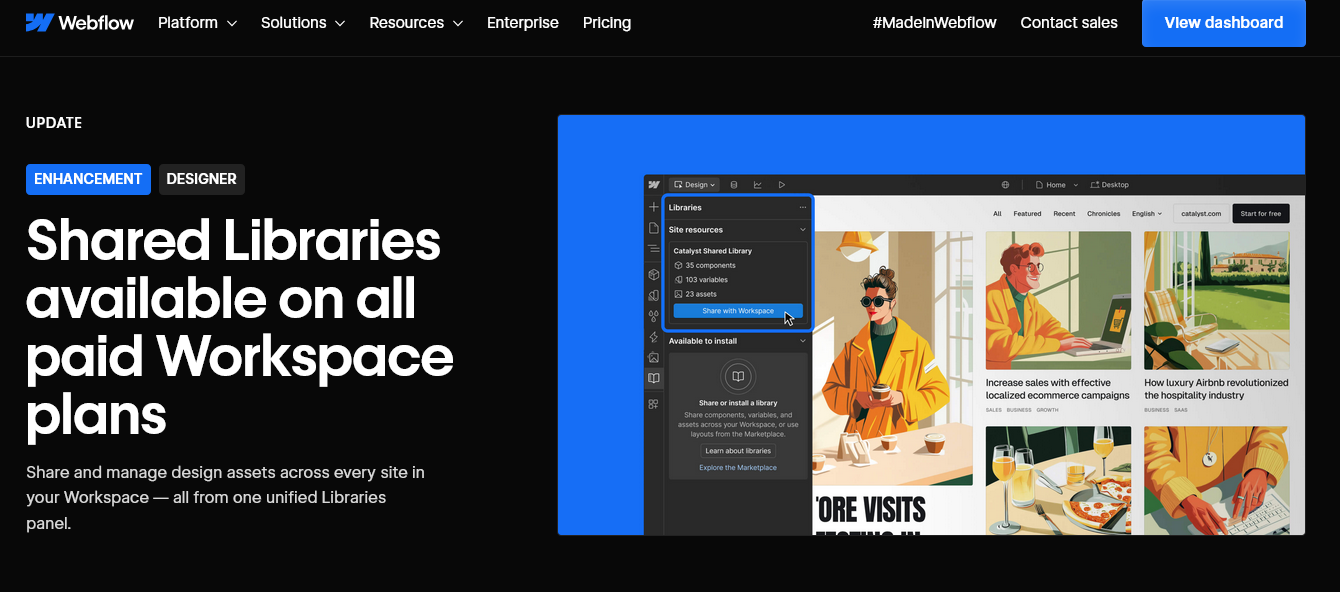Click the View dashboard button

point(1224,23)
